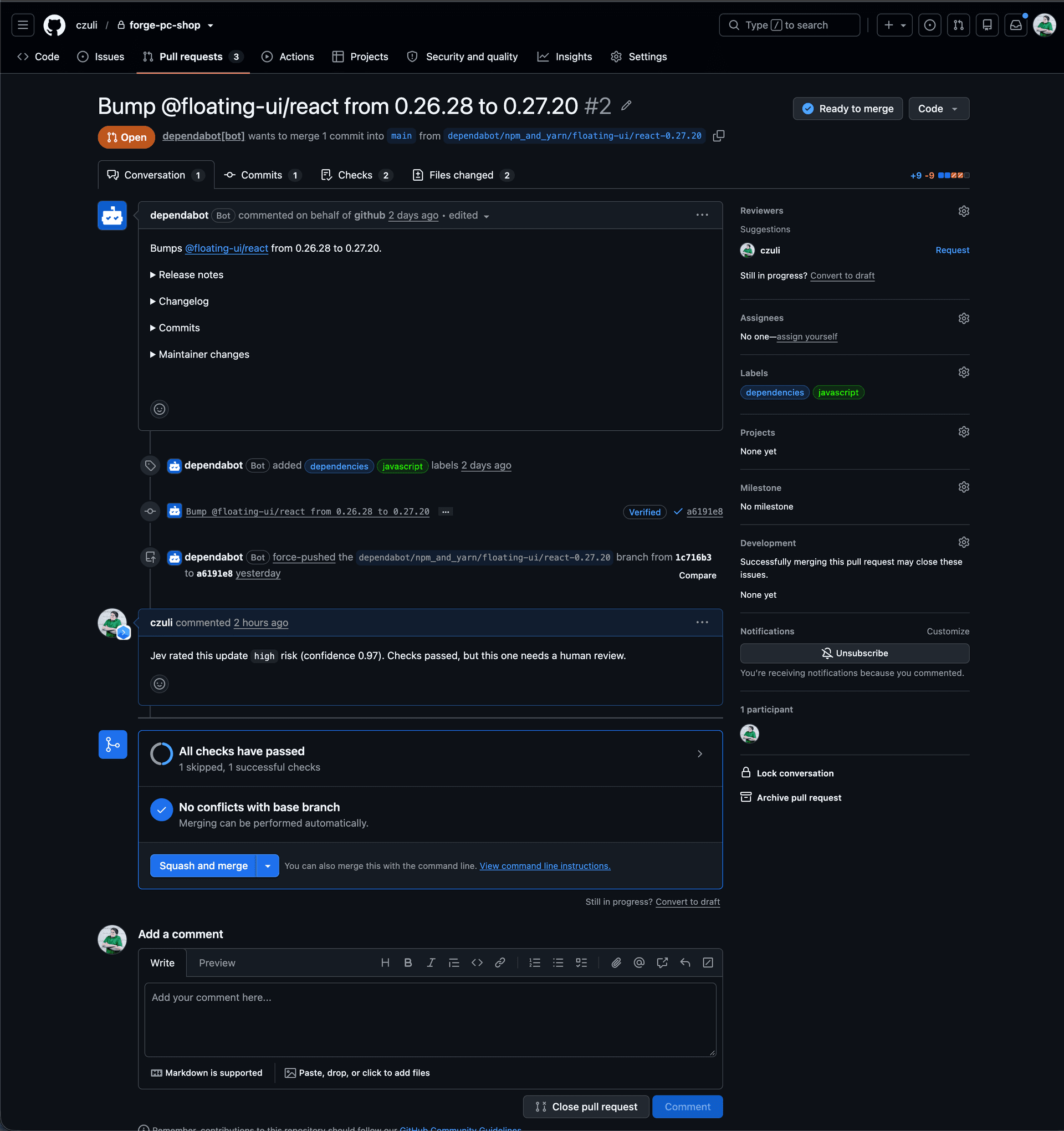Open the create new plus dropdown

[x=894, y=25]
